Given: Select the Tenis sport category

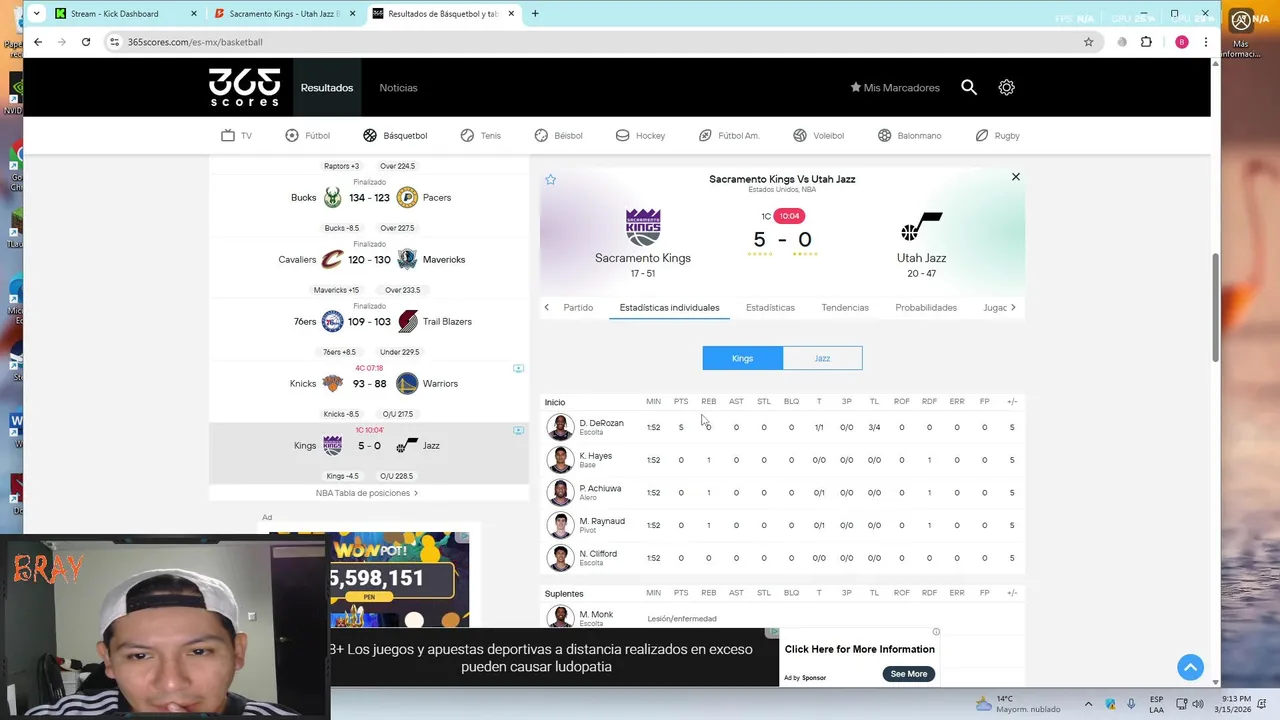Looking at the screenshot, I should [480, 135].
